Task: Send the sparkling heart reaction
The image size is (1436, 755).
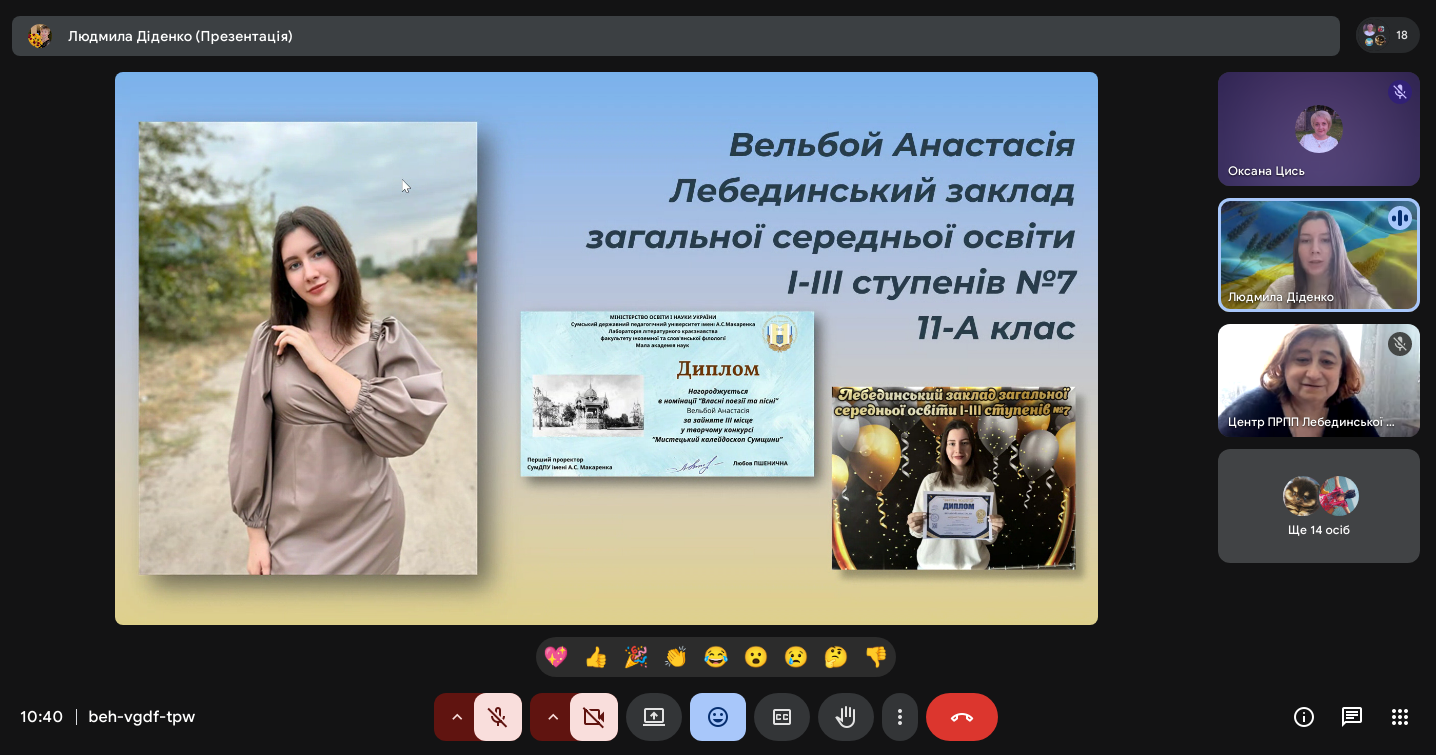Action: 556,657
